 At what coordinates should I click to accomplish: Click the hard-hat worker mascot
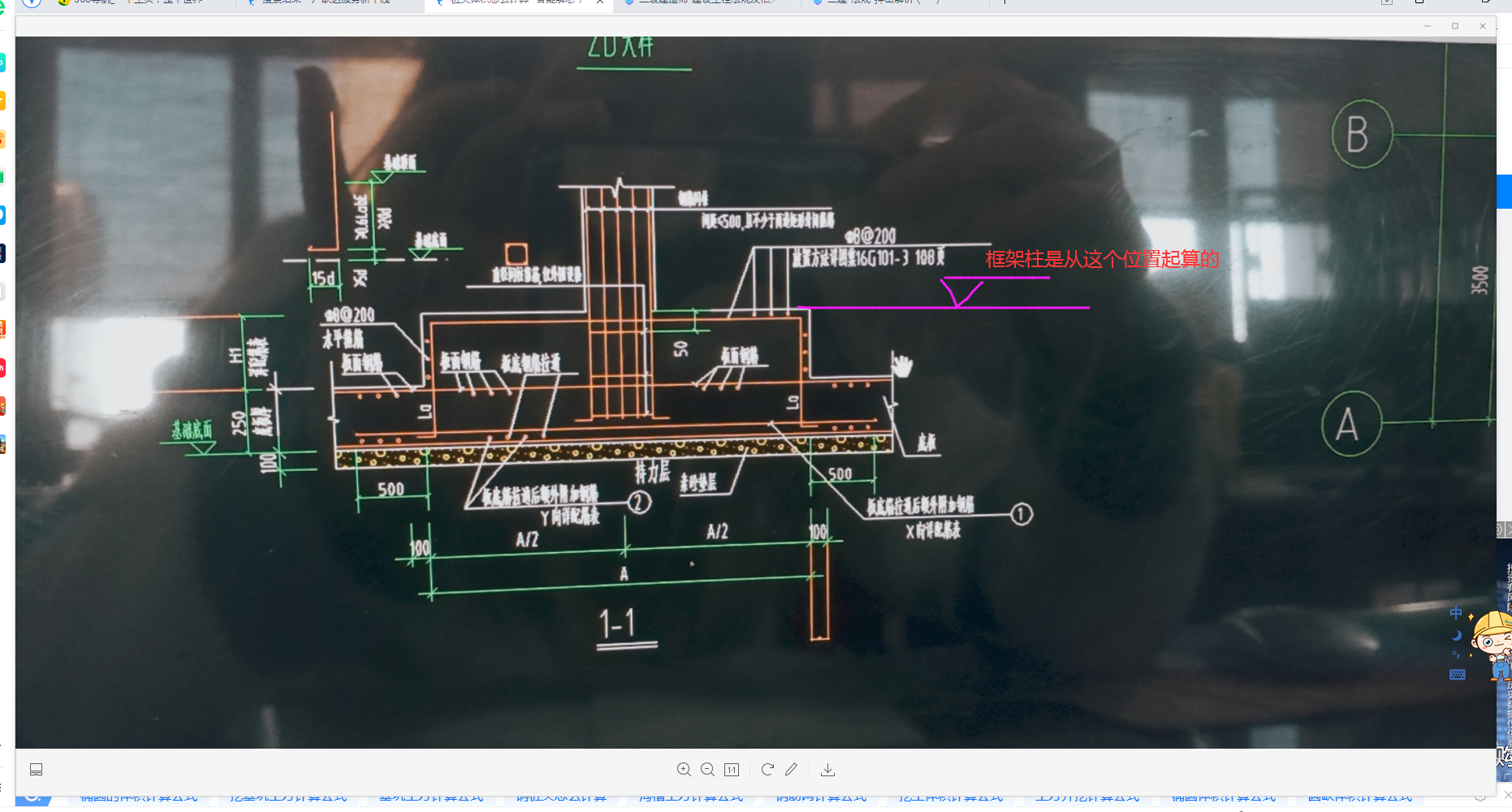[1494, 646]
